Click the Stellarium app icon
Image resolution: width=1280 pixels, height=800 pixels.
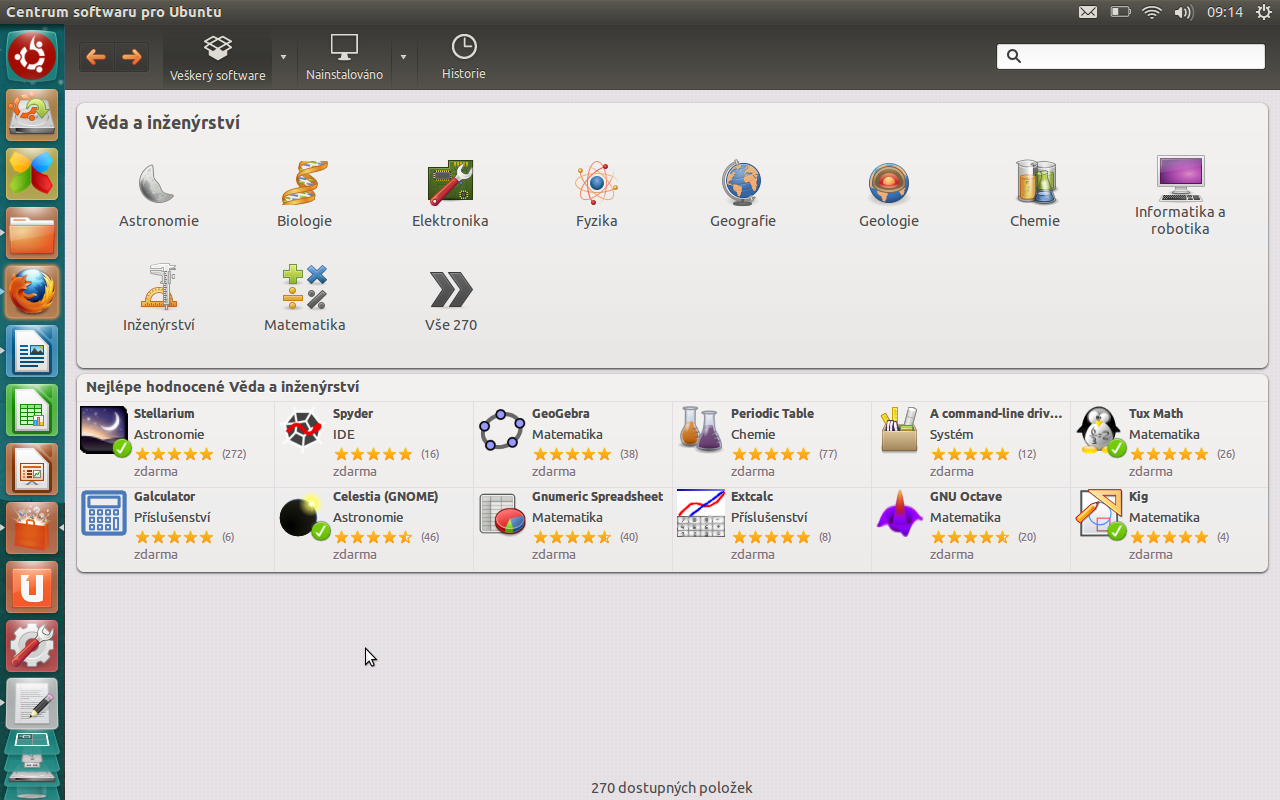[104, 431]
